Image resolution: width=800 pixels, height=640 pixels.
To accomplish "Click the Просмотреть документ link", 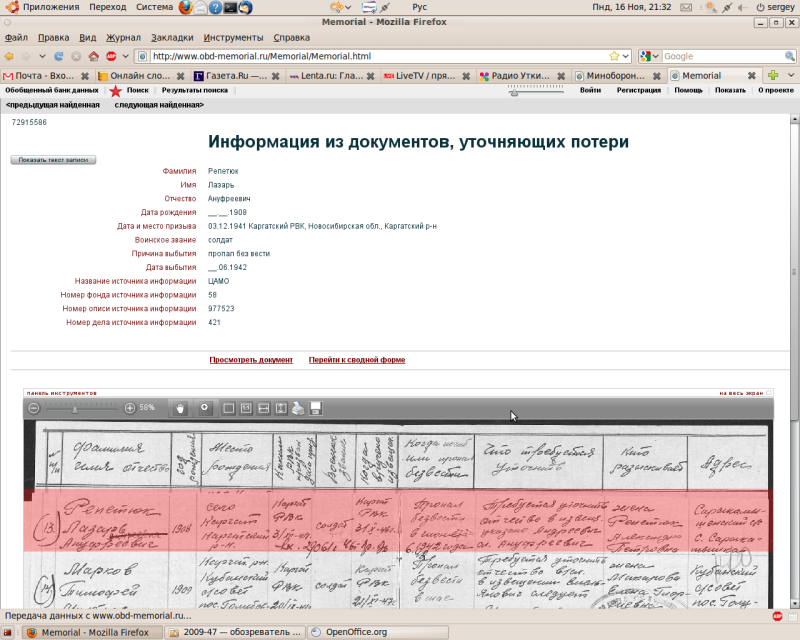I will click(251, 360).
